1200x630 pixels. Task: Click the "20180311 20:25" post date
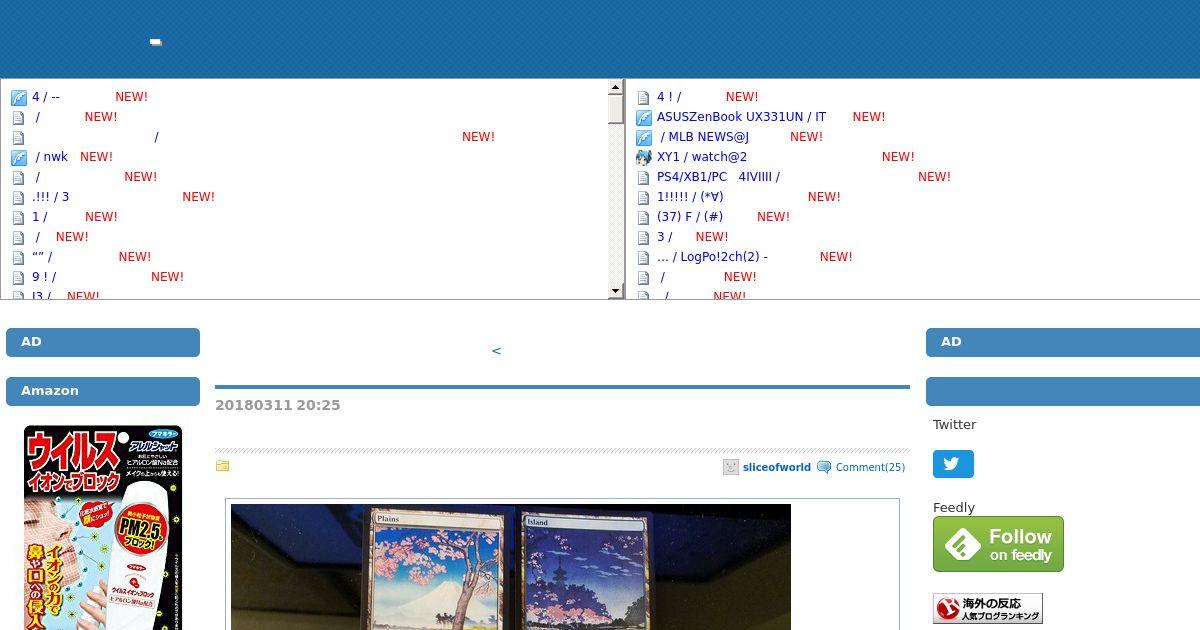click(x=278, y=405)
